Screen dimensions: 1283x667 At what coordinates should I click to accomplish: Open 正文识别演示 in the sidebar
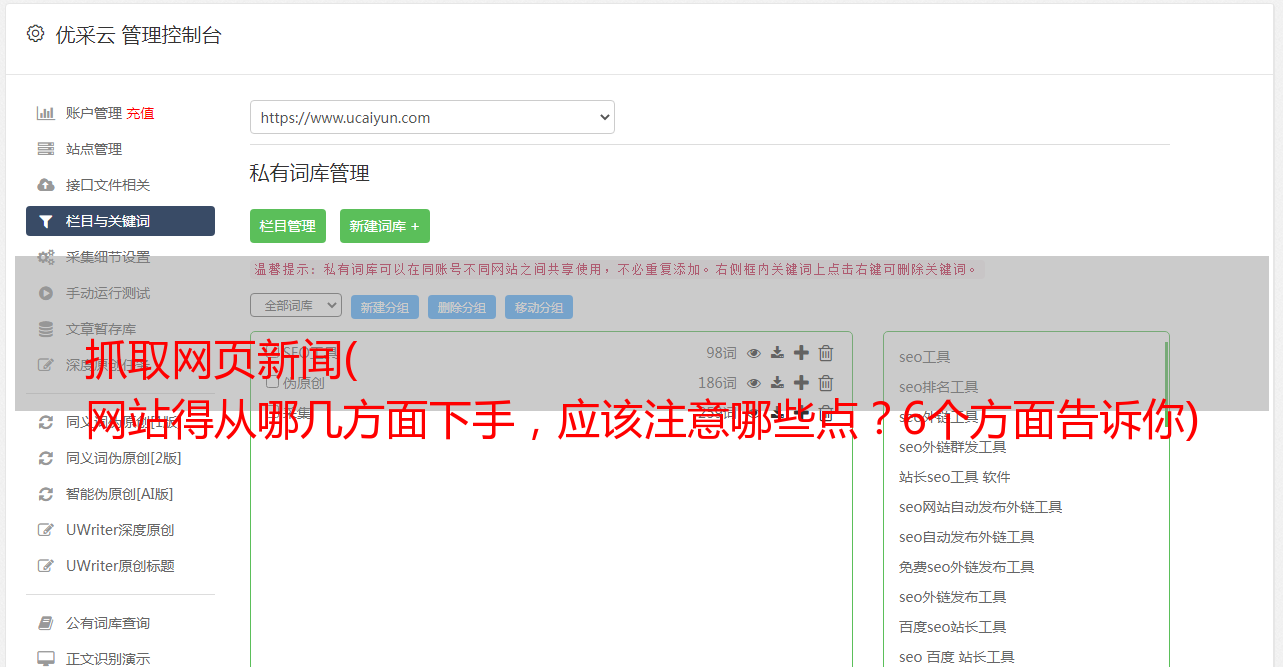(108, 659)
